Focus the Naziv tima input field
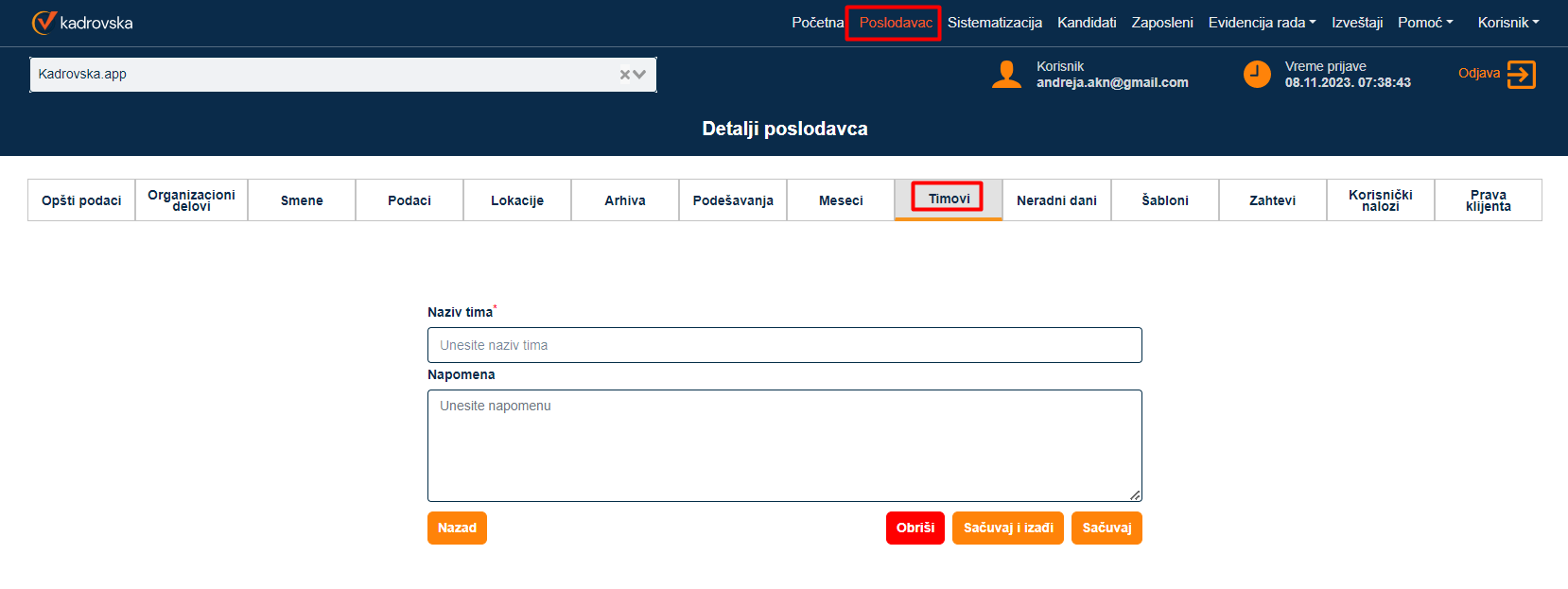The image size is (1568, 589). (784, 345)
